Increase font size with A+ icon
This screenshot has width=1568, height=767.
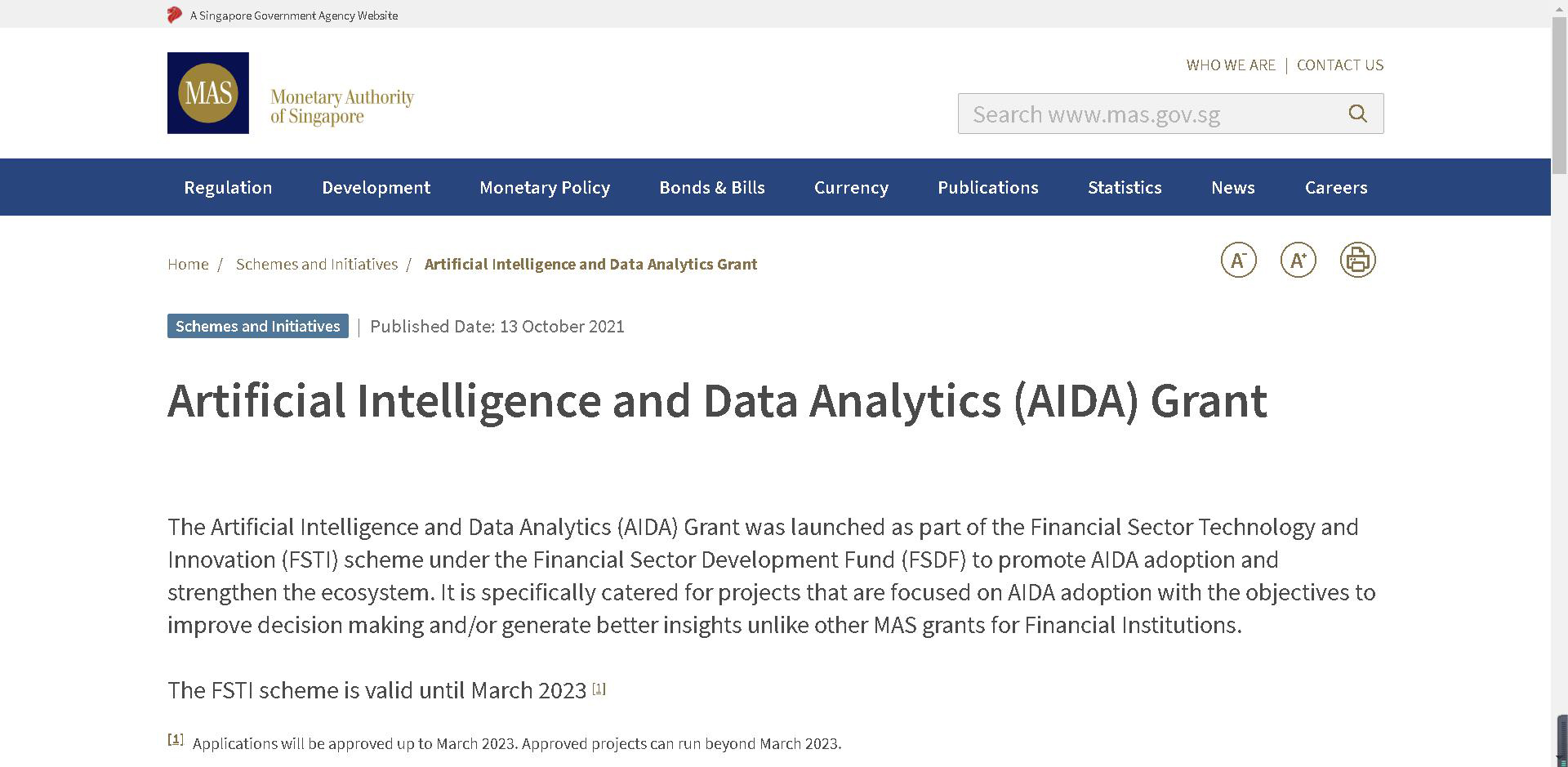click(1298, 261)
